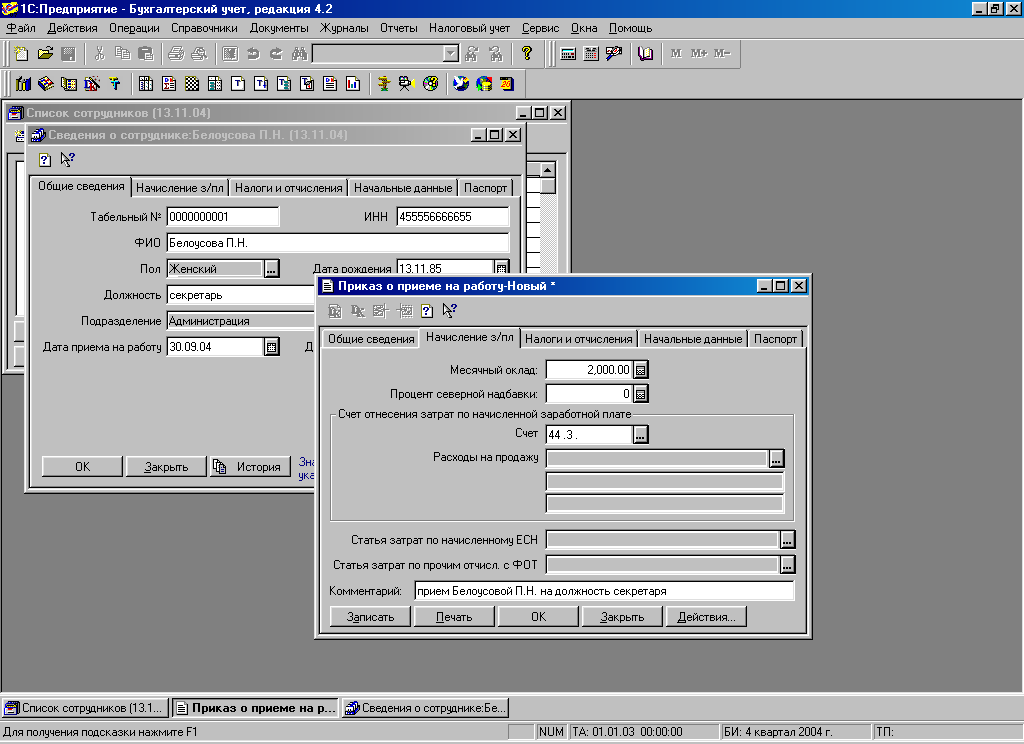Screen dimensions: 1024x744
Task: Open the Пол gender selector ellipsis button
Action: tap(272, 268)
